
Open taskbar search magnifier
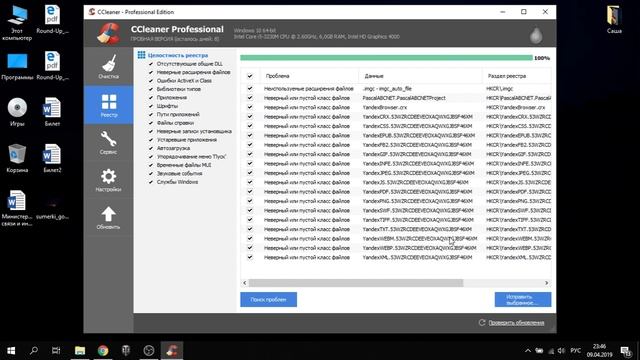pos(34,351)
